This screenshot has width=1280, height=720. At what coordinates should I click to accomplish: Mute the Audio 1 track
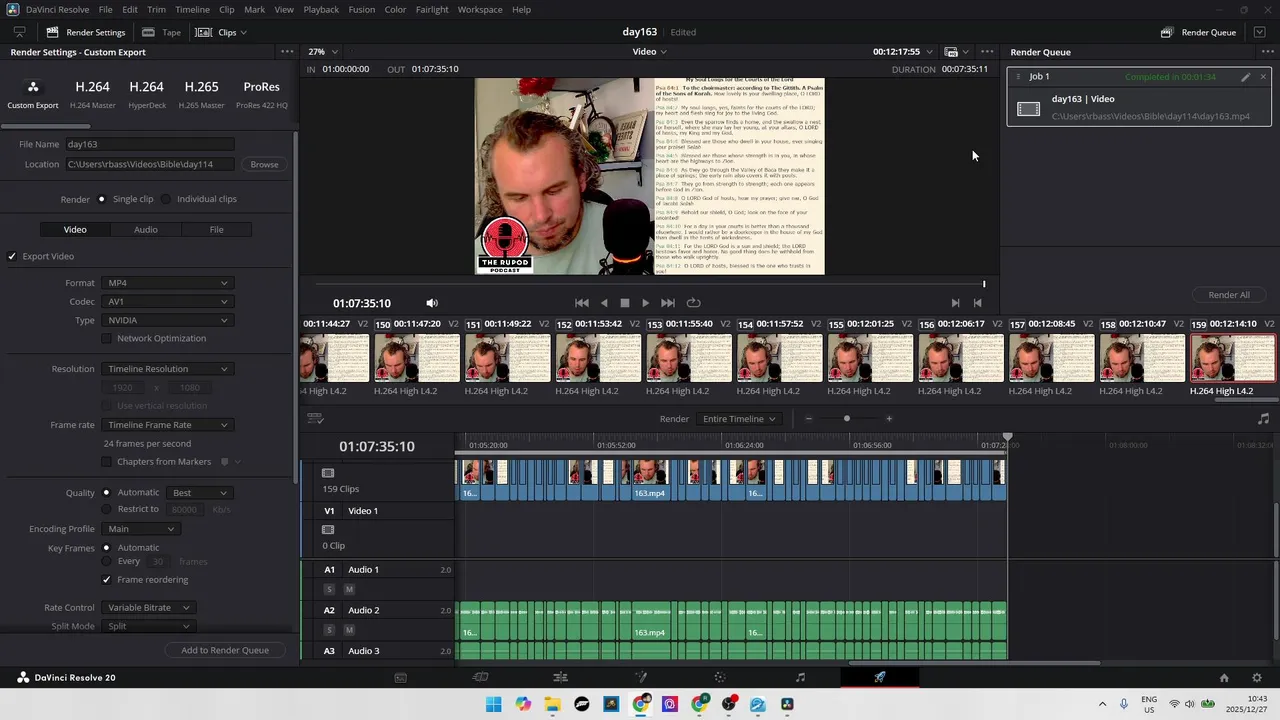(349, 589)
